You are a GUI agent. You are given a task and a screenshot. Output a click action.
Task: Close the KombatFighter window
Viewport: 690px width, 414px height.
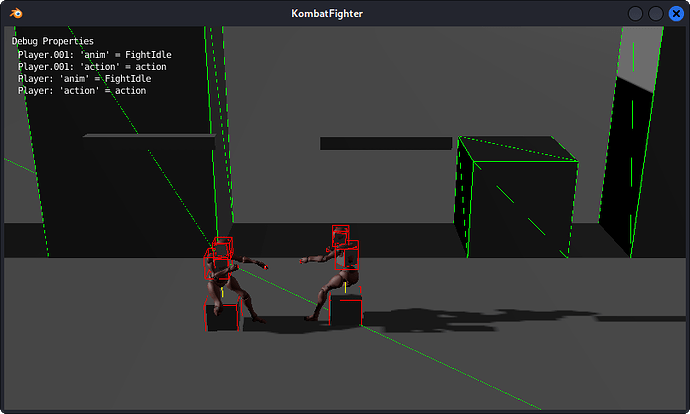click(x=676, y=14)
